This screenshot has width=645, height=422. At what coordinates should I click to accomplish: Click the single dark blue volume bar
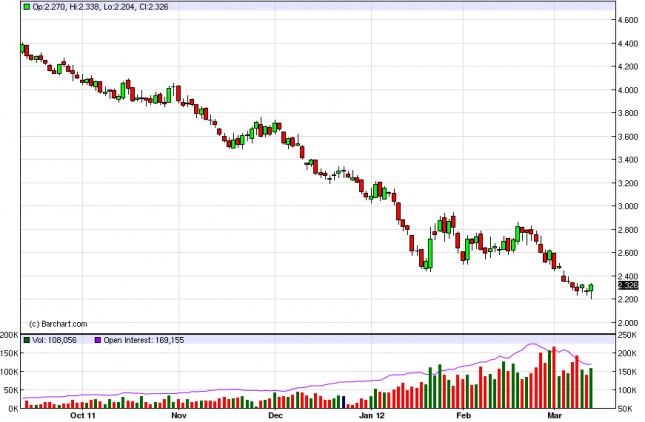(x=343, y=402)
